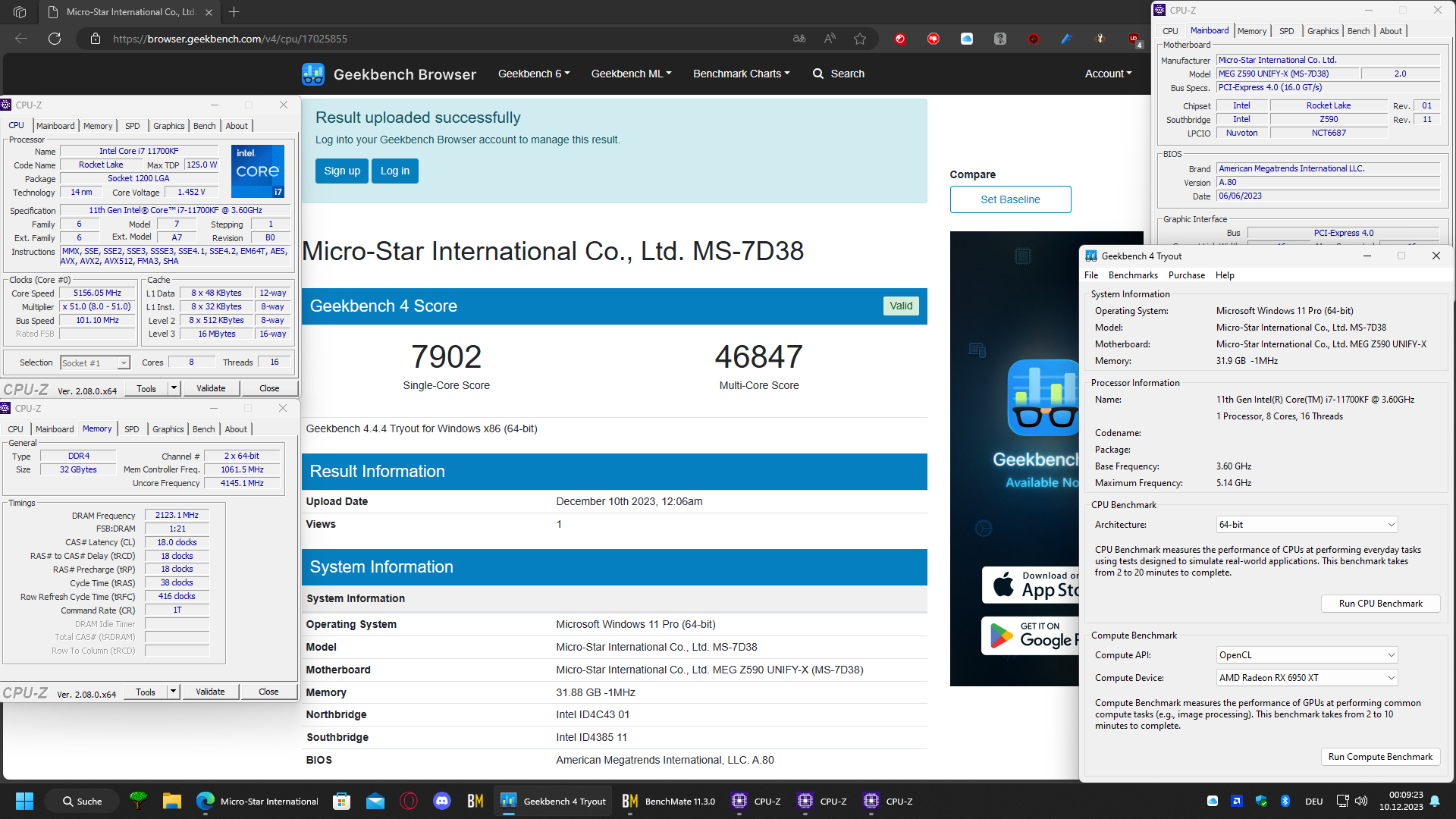The image size is (1456, 819).
Task: Open the Purchase menu in Geekbench 4 Tryout
Action: click(x=1187, y=275)
